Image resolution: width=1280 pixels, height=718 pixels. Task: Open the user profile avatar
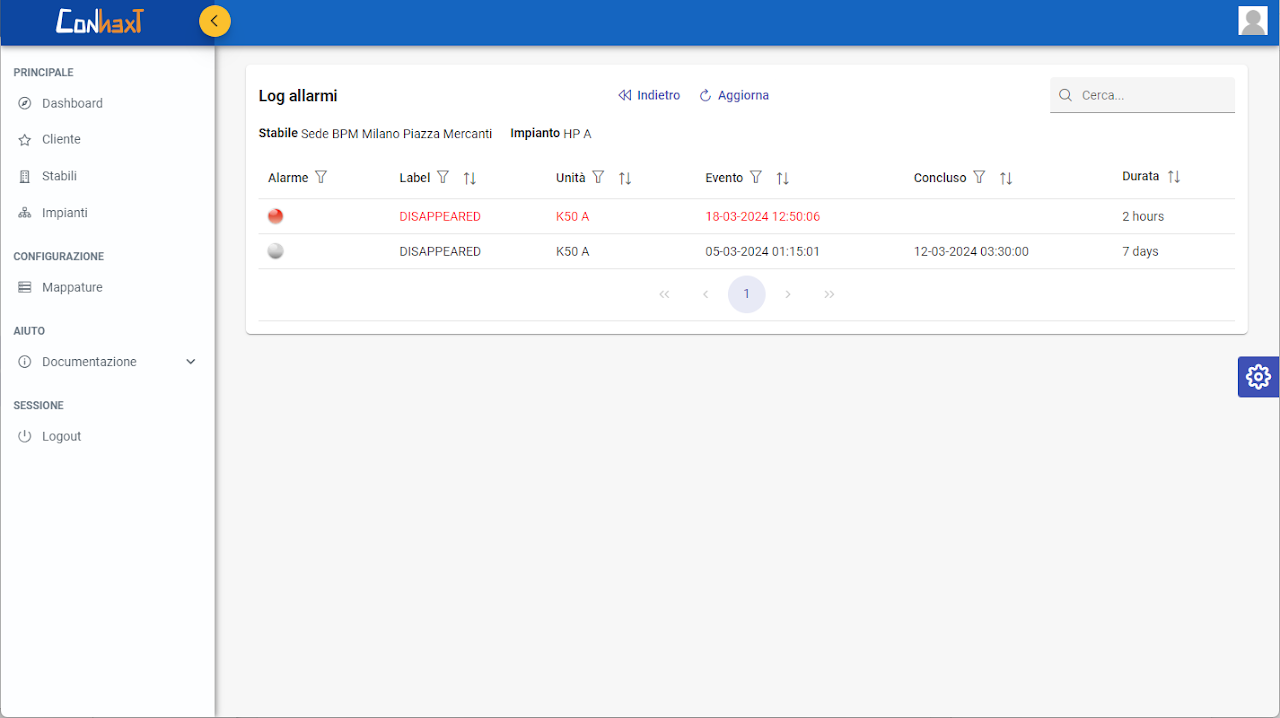[1252, 21]
